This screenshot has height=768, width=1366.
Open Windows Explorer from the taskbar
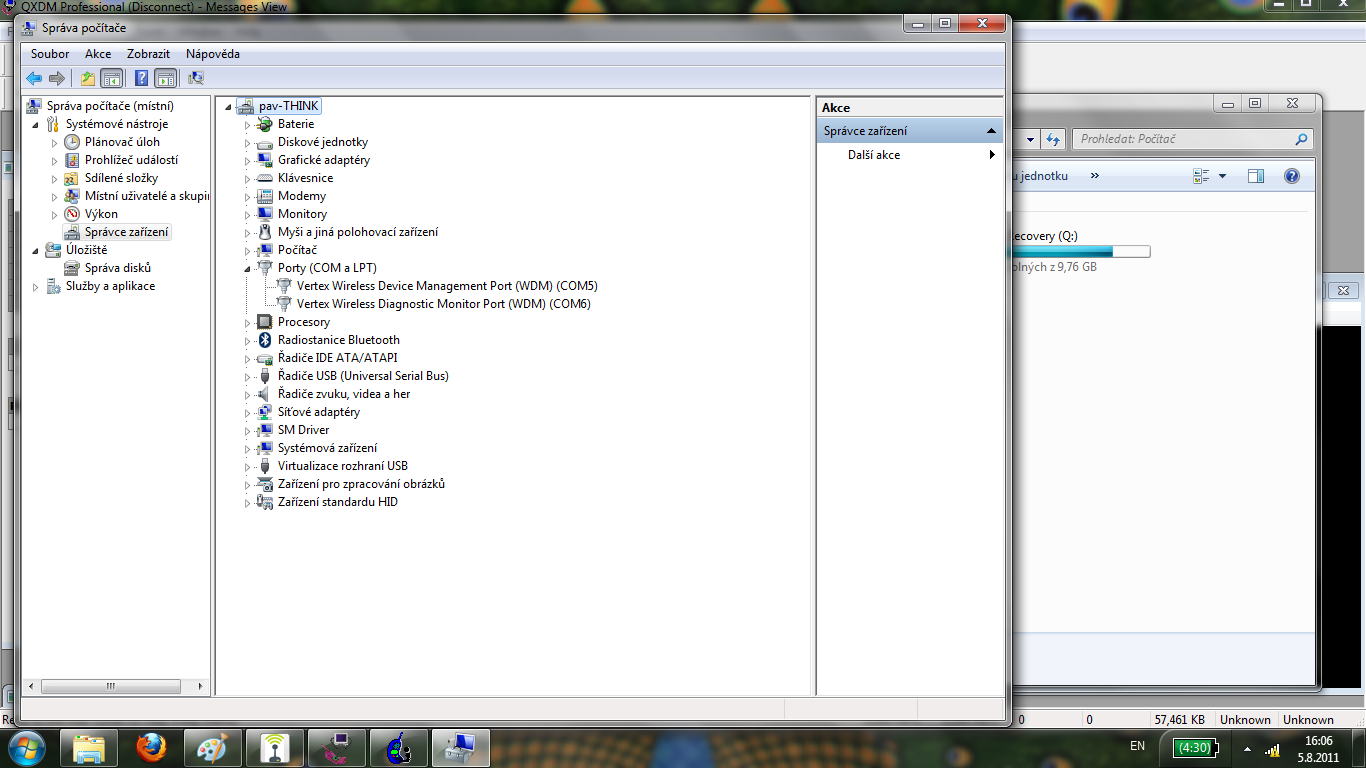tap(89, 747)
